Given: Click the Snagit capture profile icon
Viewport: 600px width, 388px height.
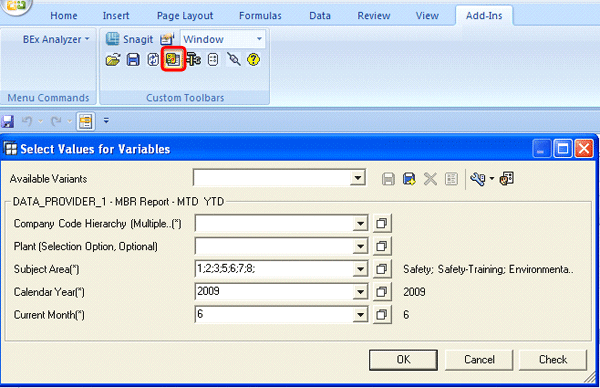Looking at the screenshot, I should [x=167, y=39].
